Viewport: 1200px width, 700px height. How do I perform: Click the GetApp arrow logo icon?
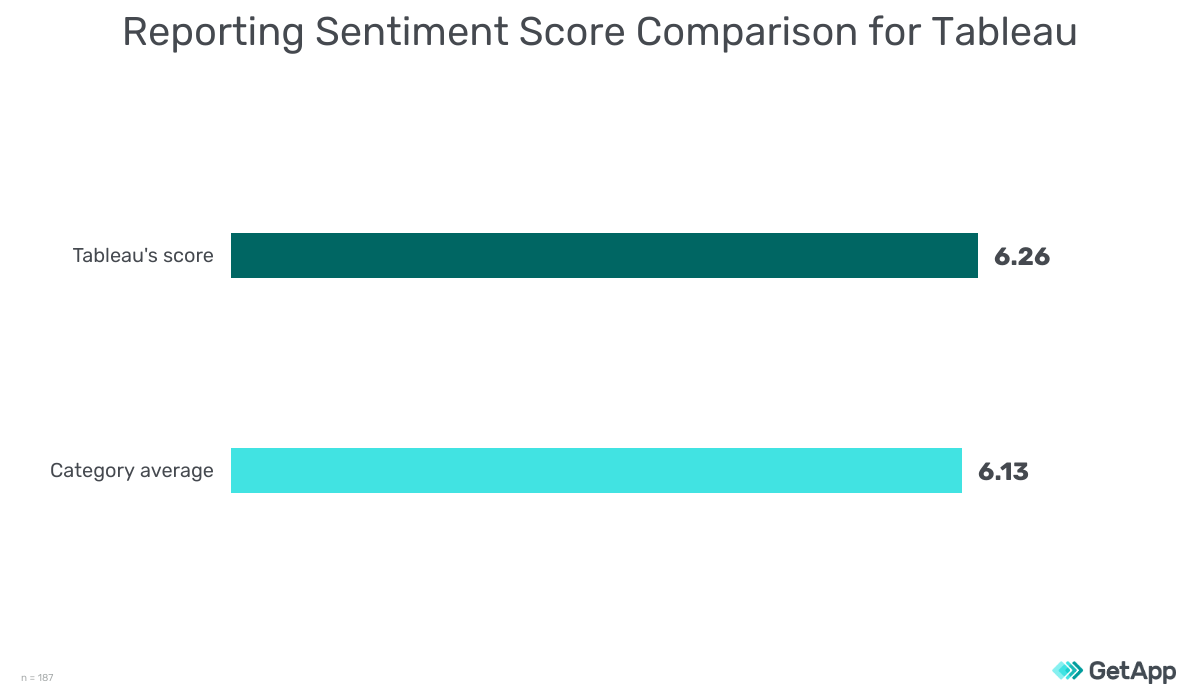tap(1067, 670)
